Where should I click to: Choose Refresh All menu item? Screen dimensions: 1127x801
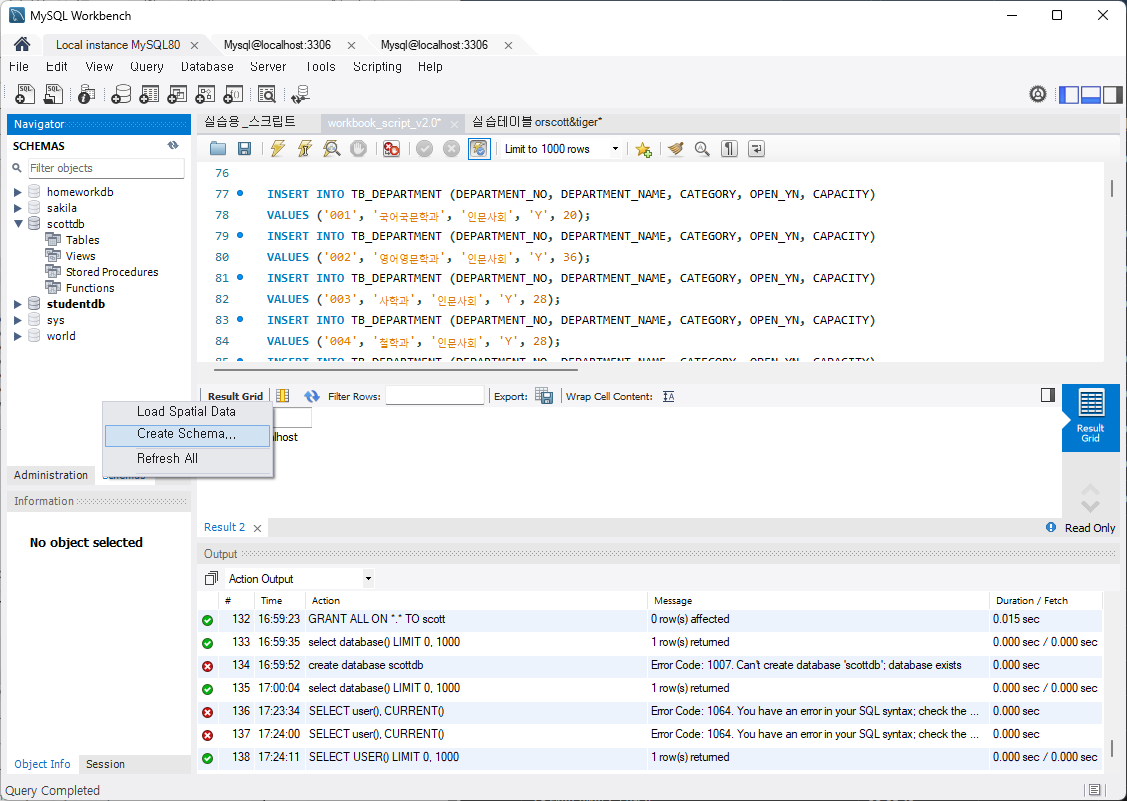click(x=187, y=459)
